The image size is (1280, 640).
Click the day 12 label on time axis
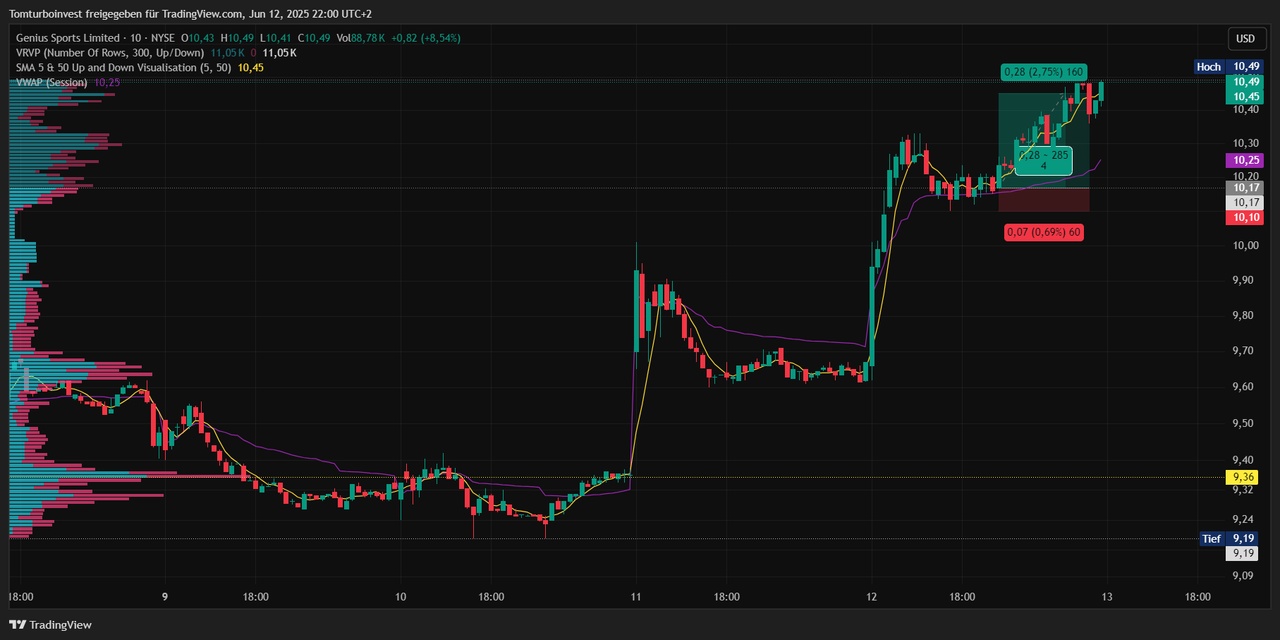(x=871, y=597)
